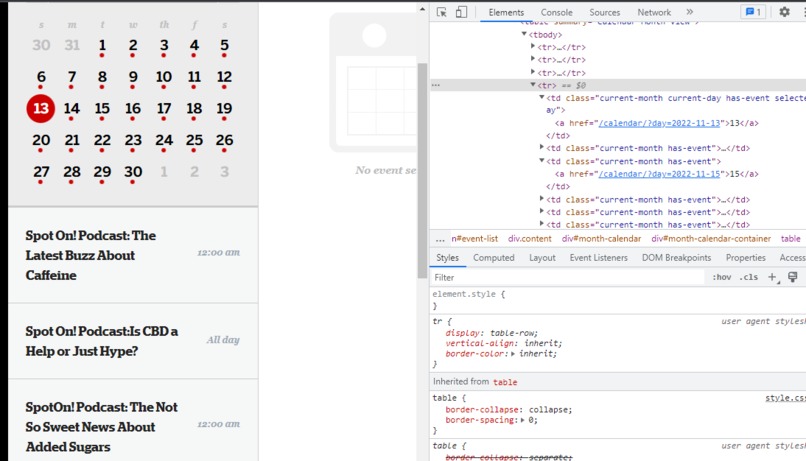Select the Computed pane tab
The height and width of the screenshot is (461, 806).
pyautogui.click(x=493, y=258)
